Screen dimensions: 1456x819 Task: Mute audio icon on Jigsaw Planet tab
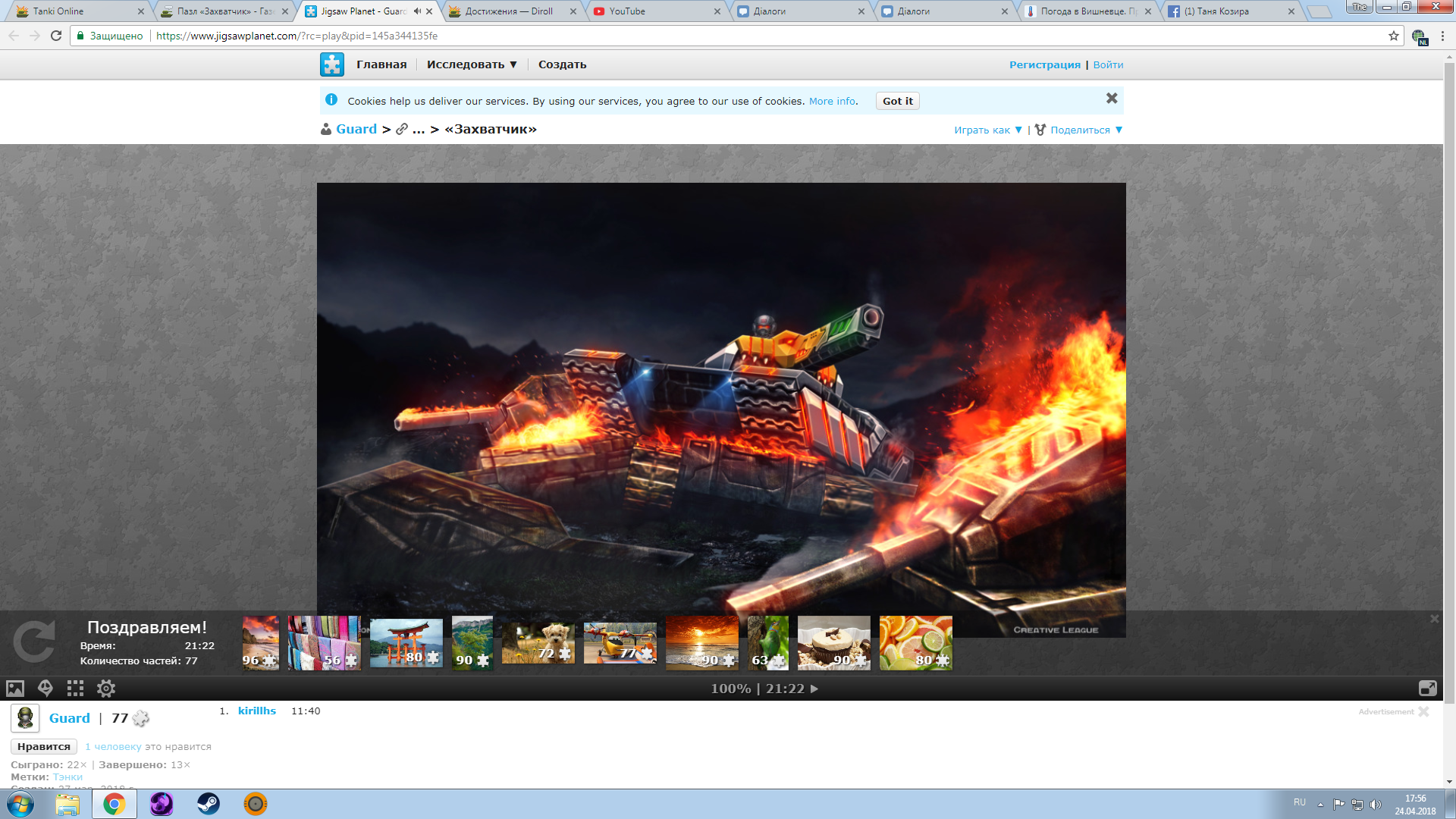pyautogui.click(x=417, y=11)
